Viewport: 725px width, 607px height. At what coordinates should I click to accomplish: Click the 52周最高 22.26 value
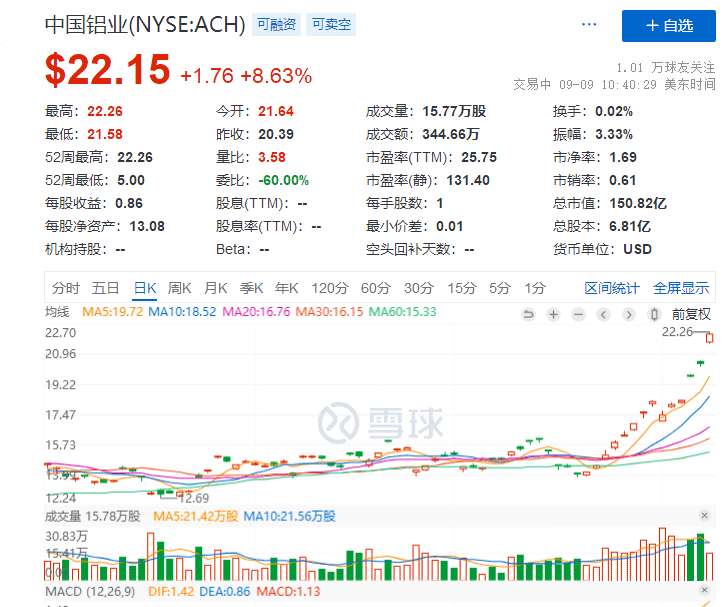tap(135, 157)
